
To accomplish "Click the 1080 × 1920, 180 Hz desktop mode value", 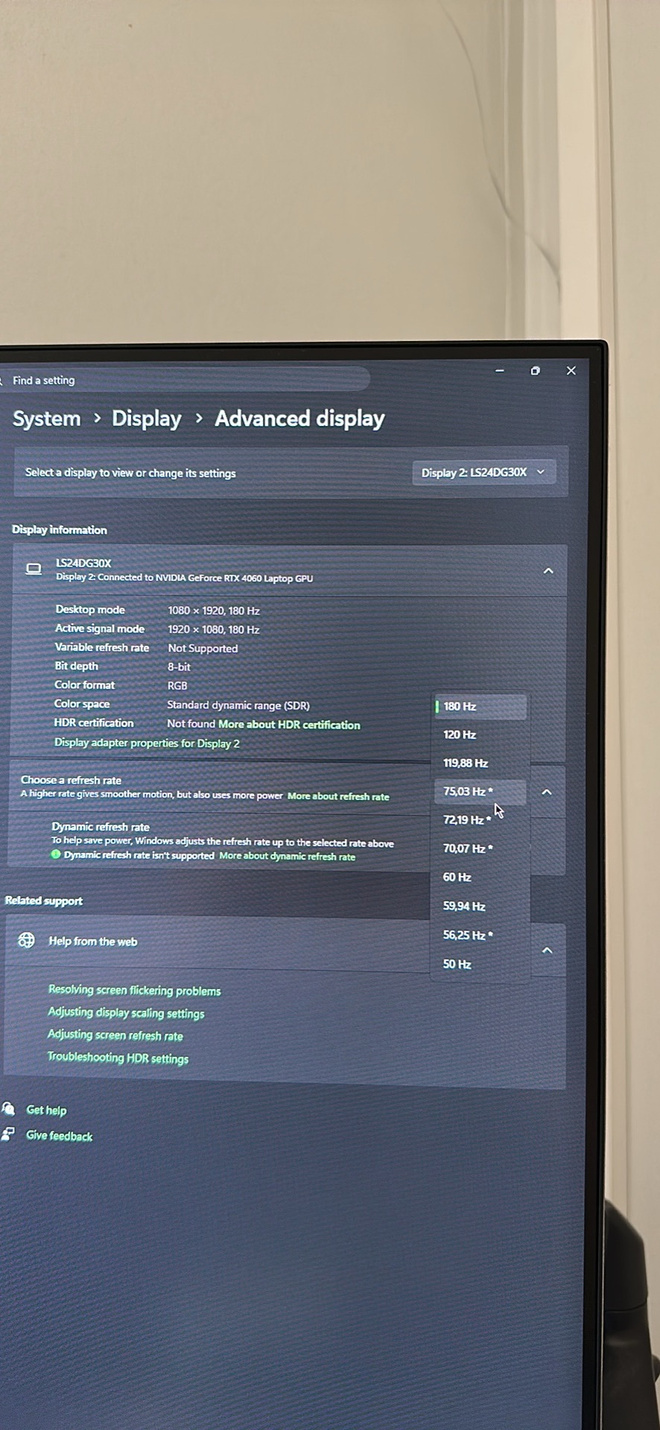I will pos(213,610).
